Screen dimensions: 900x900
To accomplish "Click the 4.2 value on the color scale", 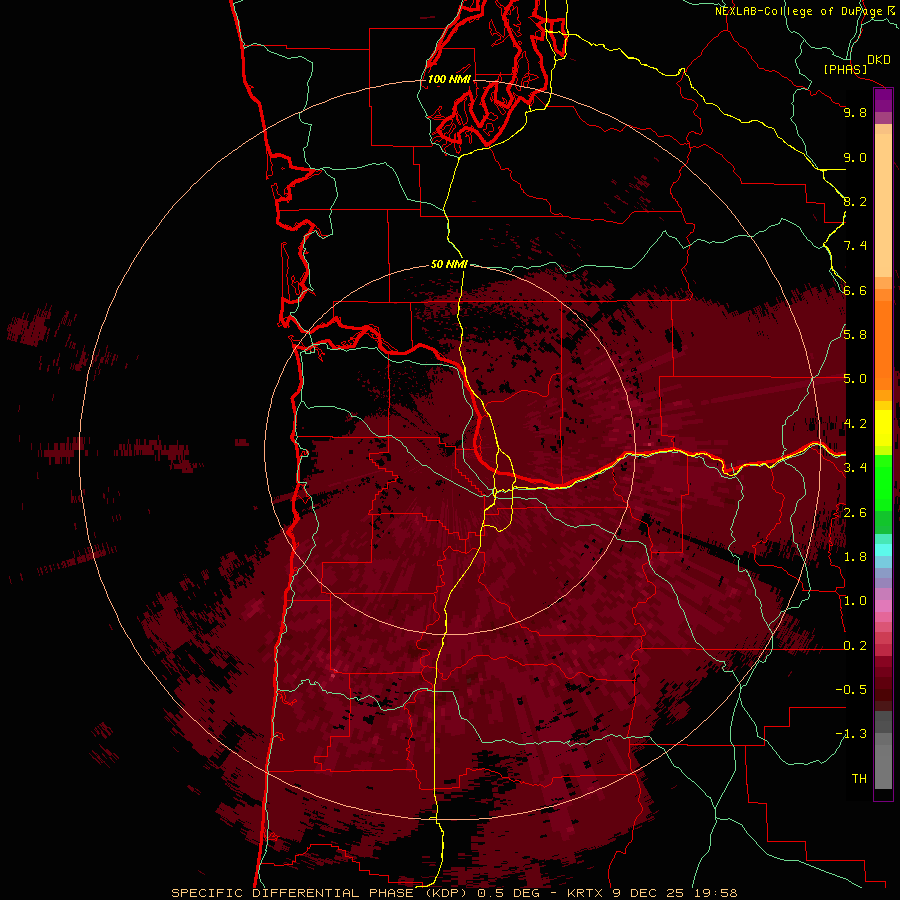I will click(855, 424).
